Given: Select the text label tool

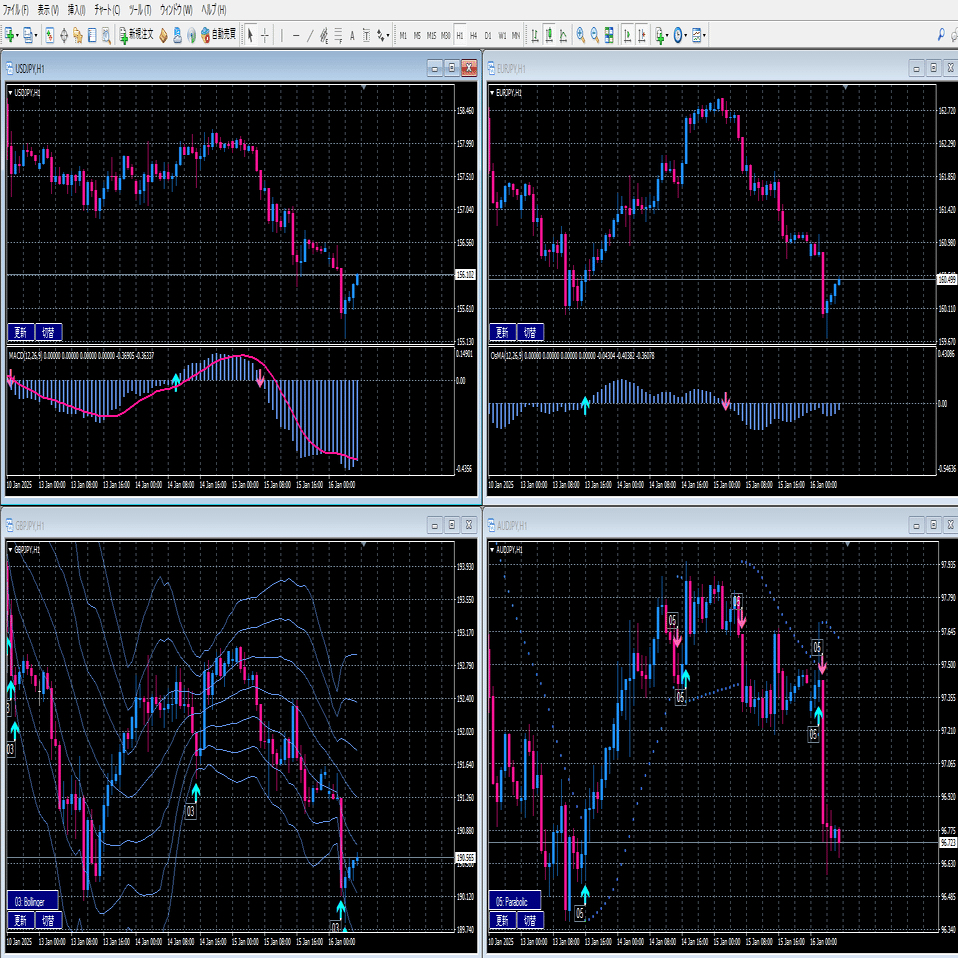Looking at the screenshot, I should (x=366, y=35).
